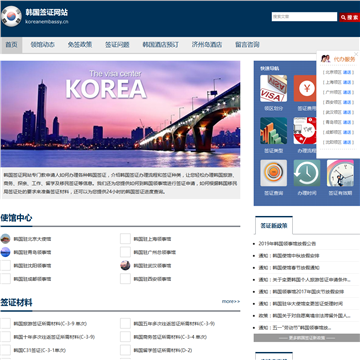Click 通话 link for 成都领区
Image resolution: width=360 pixels, height=360 pixels.
tap(347, 132)
